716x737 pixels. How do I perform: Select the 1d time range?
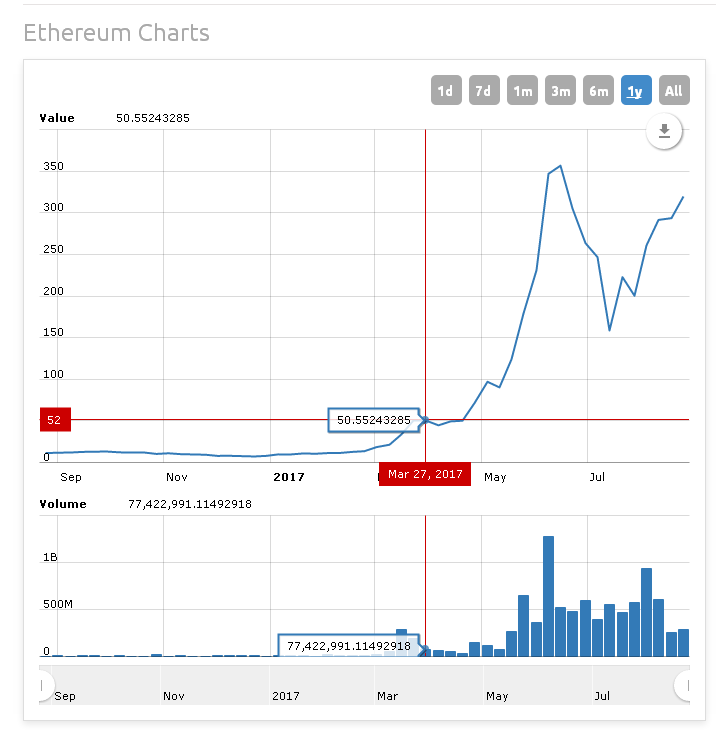(x=446, y=90)
